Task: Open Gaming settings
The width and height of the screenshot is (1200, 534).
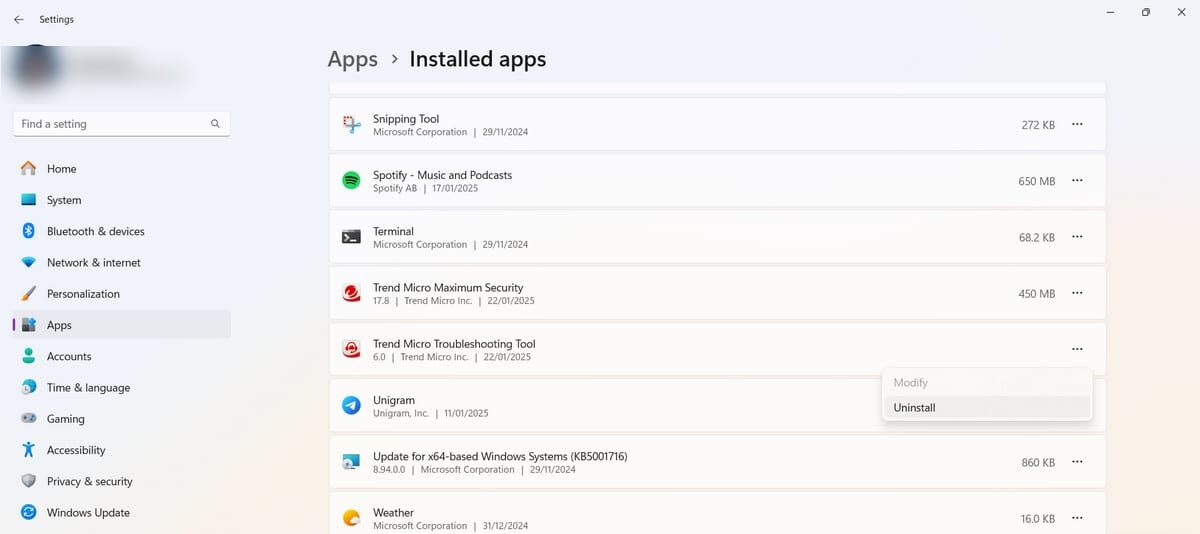Action: 121,419
